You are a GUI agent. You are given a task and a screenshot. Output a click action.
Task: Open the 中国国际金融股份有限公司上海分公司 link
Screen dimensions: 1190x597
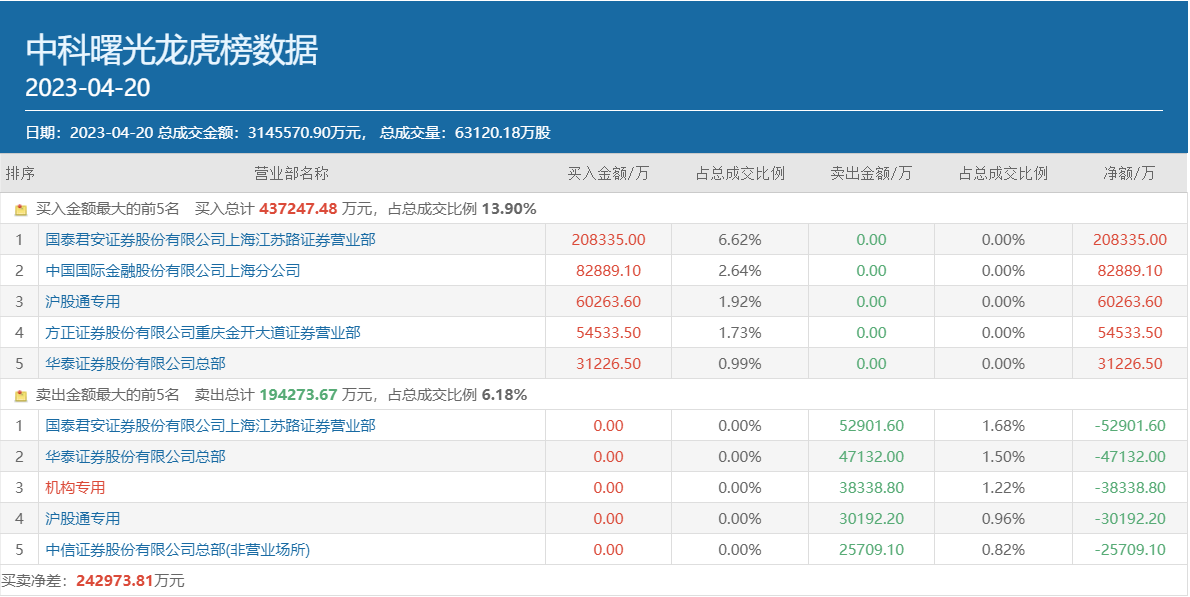[x=172, y=271]
